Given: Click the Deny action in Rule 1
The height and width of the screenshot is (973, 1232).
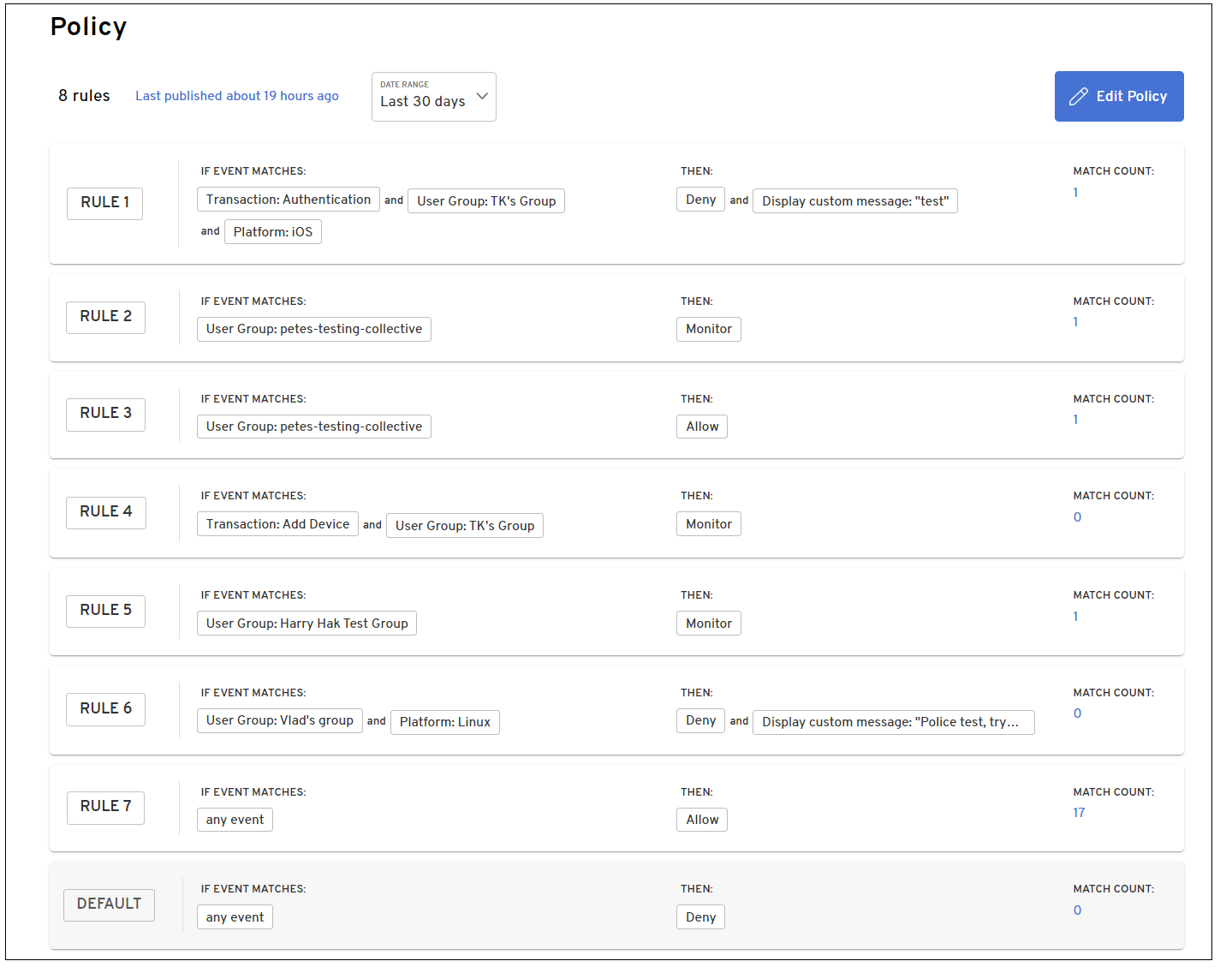Looking at the screenshot, I should 700,200.
